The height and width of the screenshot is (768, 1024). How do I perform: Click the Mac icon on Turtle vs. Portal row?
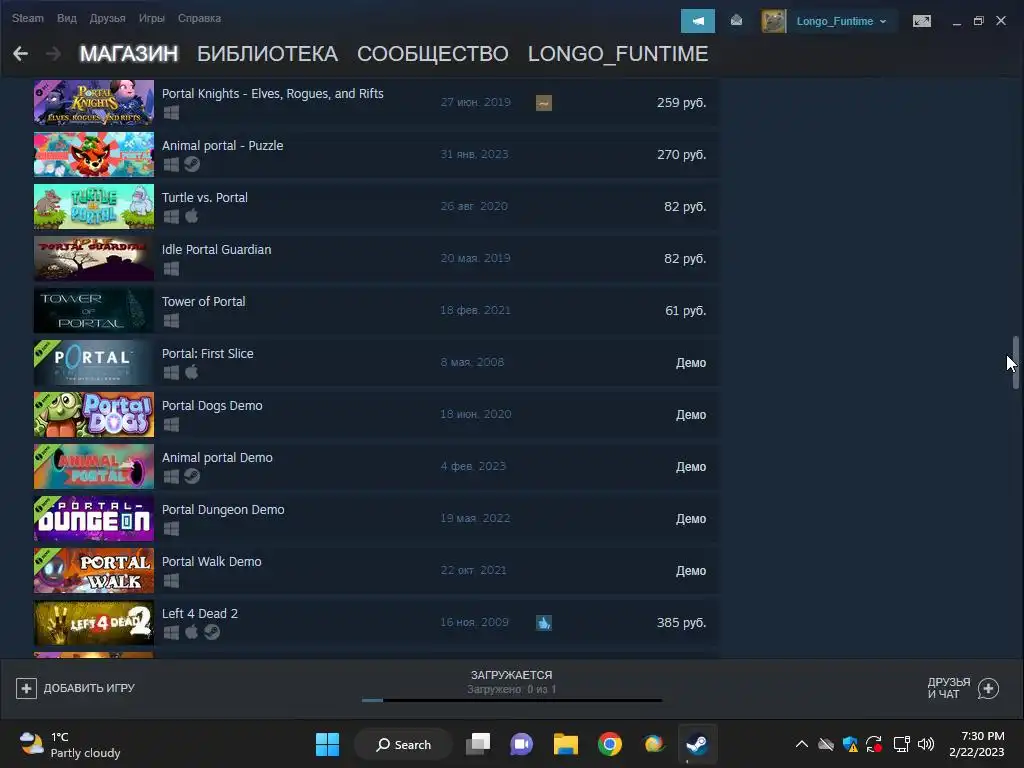191,216
